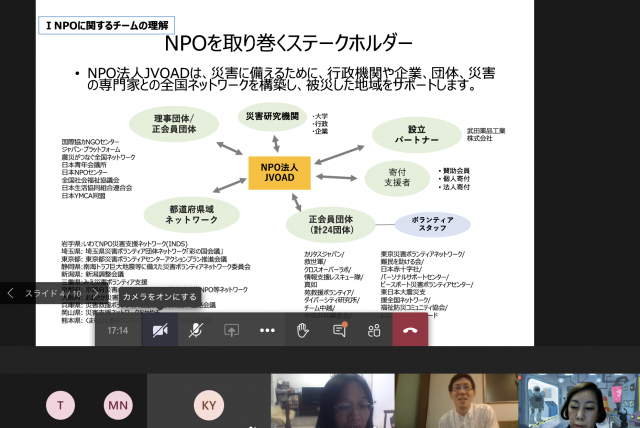This screenshot has width=640, height=428.
Task: Hang up the call with the red button
Action: (x=410, y=330)
